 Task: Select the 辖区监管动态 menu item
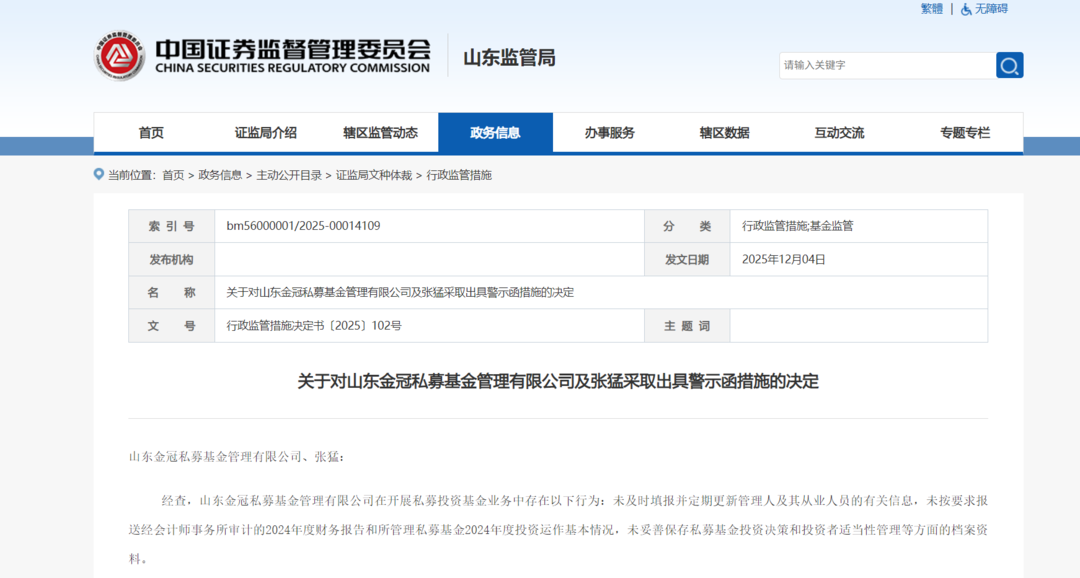click(x=380, y=133)
